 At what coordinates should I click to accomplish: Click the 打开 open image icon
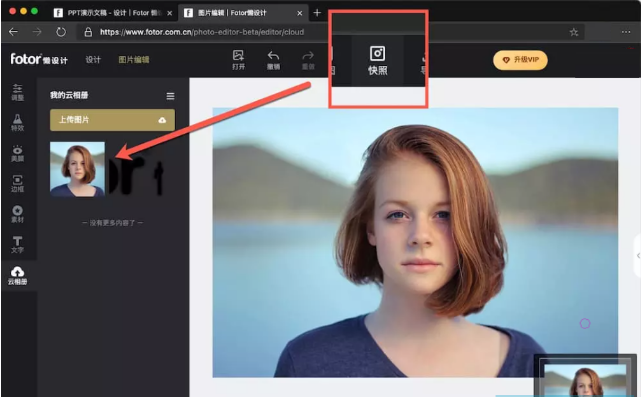pyautogui.click(x=238, y=60)
